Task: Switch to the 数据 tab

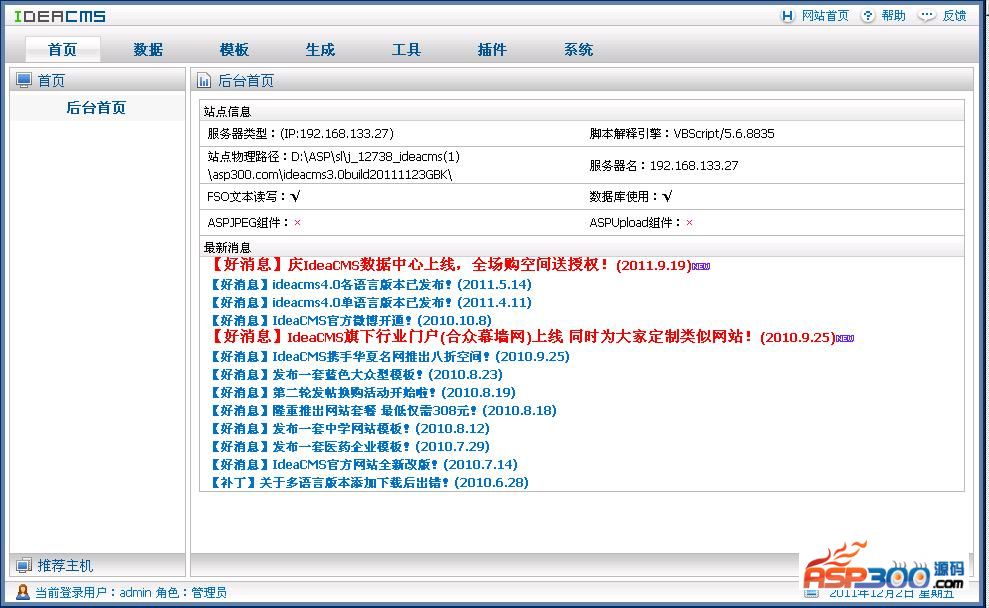Action: [x=148, y=49]
